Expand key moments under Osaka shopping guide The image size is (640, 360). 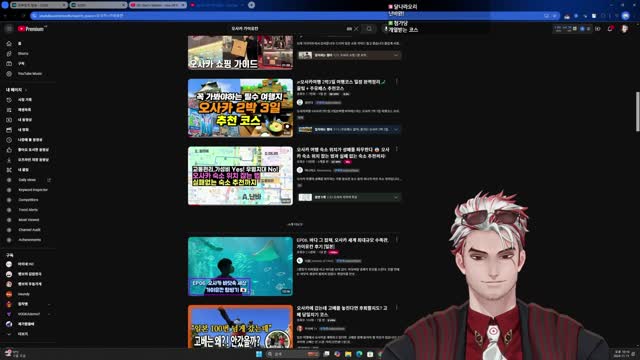coord(396,55)
